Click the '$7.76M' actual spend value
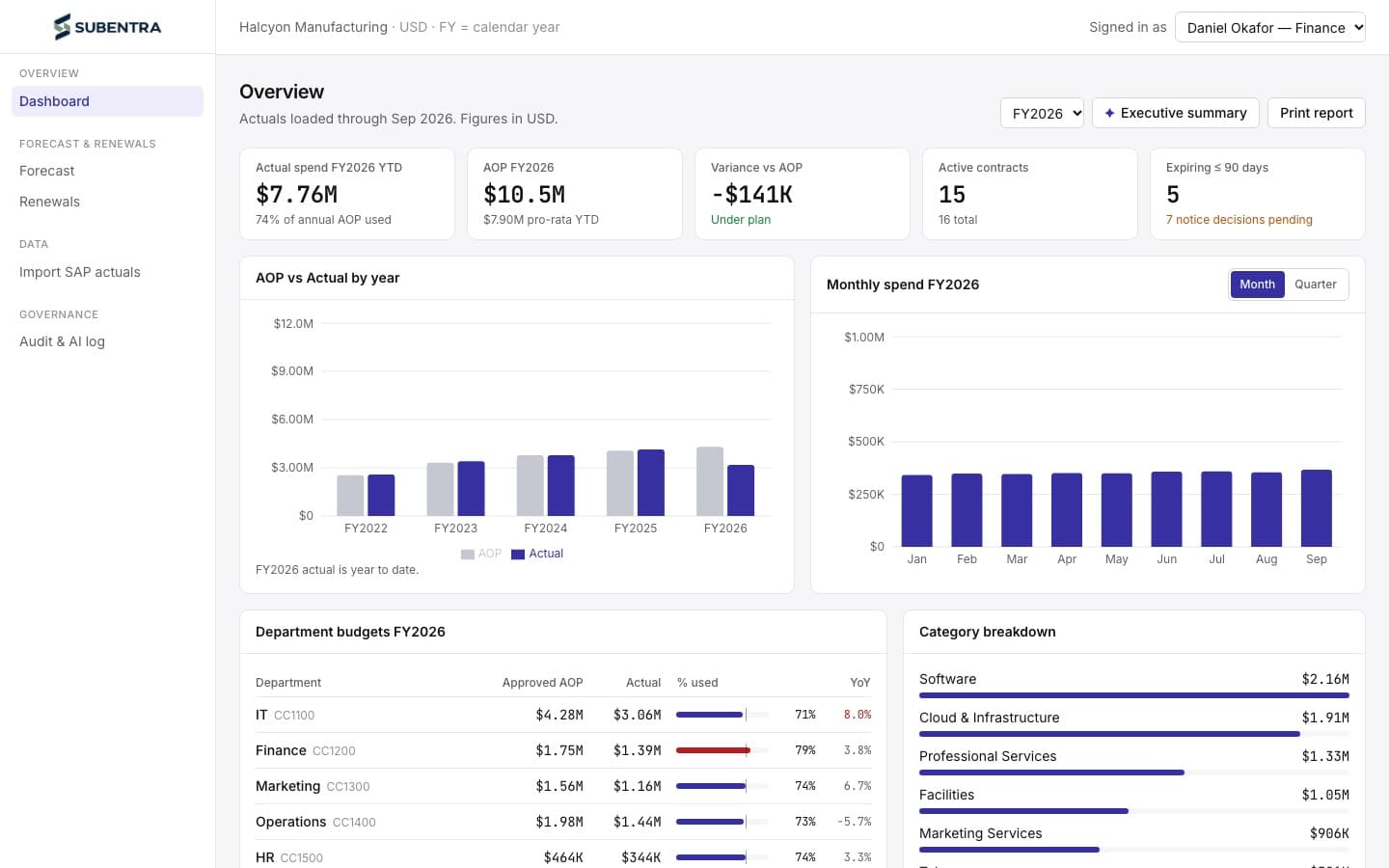Viewport: 1389px width, 868px height. 296,195
